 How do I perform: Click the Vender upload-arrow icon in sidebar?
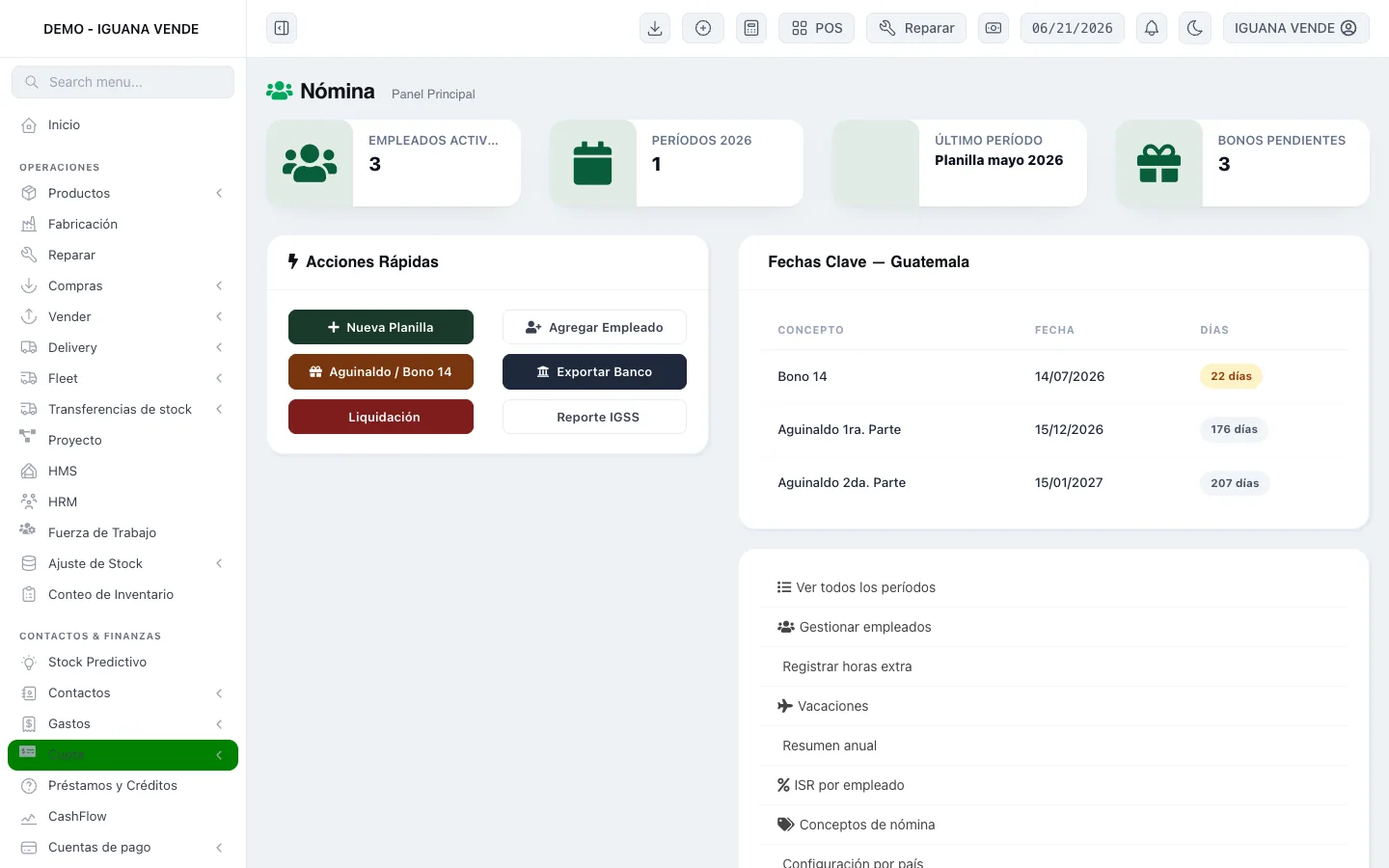click(x=29, y=316)
